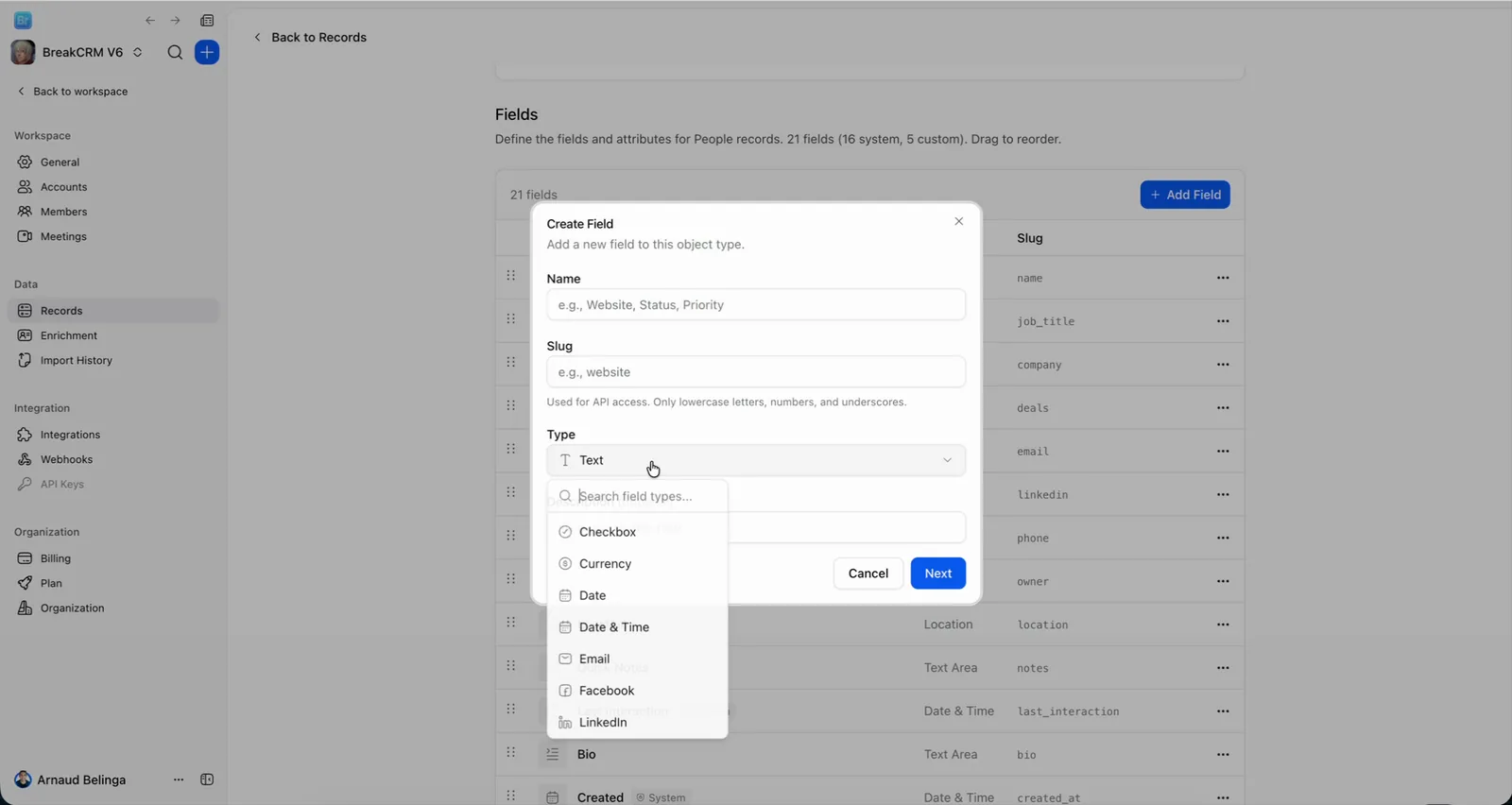Screen dimensions: 1512x805
Task: Pick the Facebook field type
Action: (x=638, y=691)
